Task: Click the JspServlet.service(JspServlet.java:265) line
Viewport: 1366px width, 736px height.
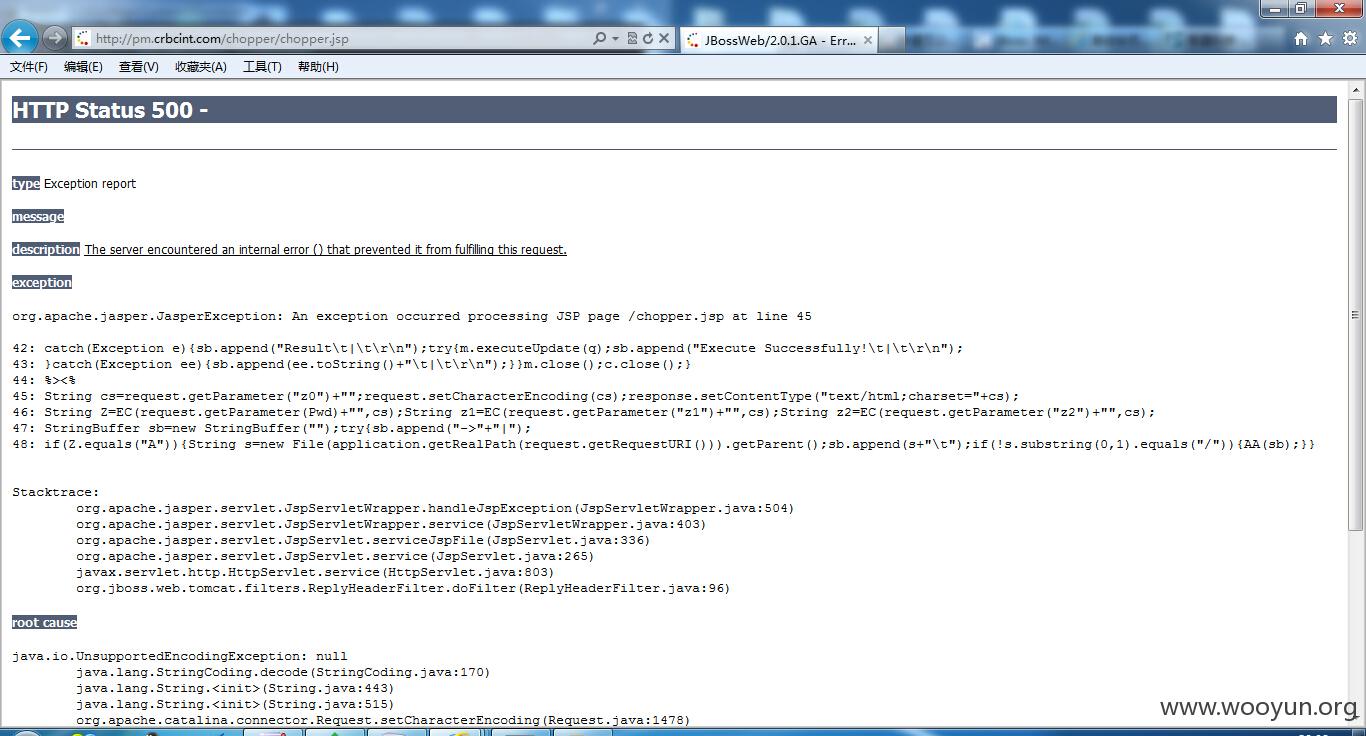Action: point(335,556)
